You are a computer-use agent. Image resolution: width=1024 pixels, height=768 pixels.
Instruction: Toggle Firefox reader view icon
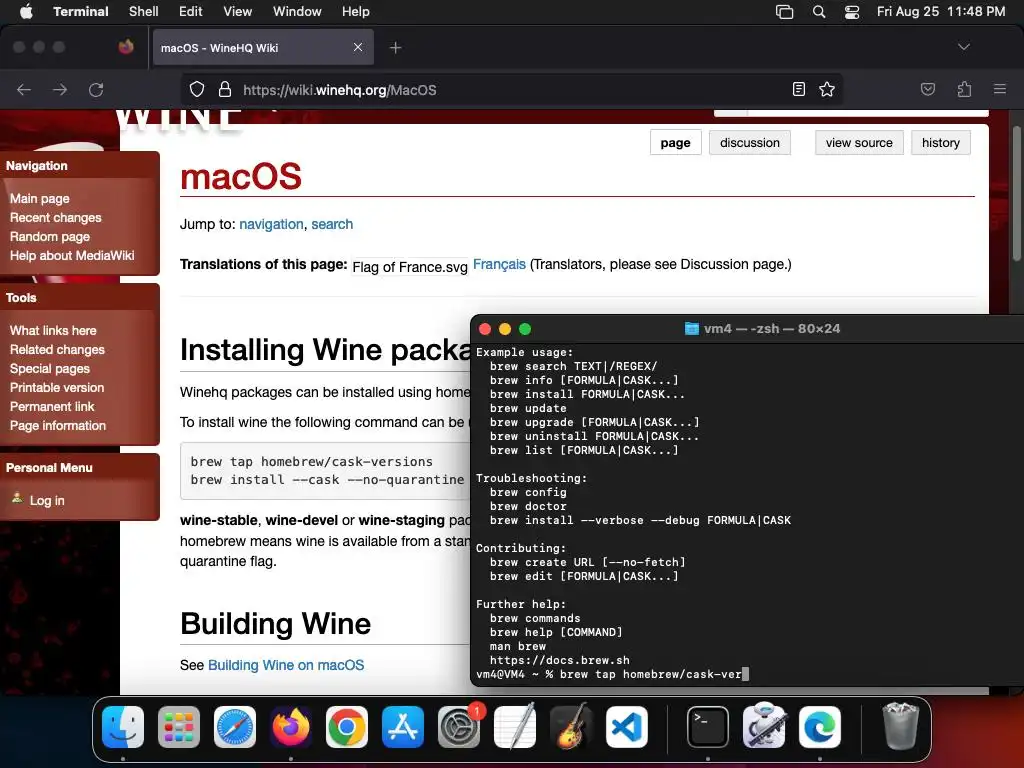pos(798,89)
